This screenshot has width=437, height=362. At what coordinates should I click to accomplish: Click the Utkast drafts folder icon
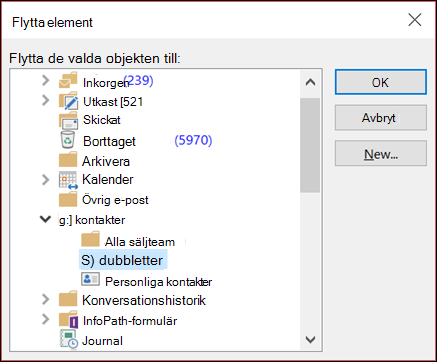pos(68,101)
